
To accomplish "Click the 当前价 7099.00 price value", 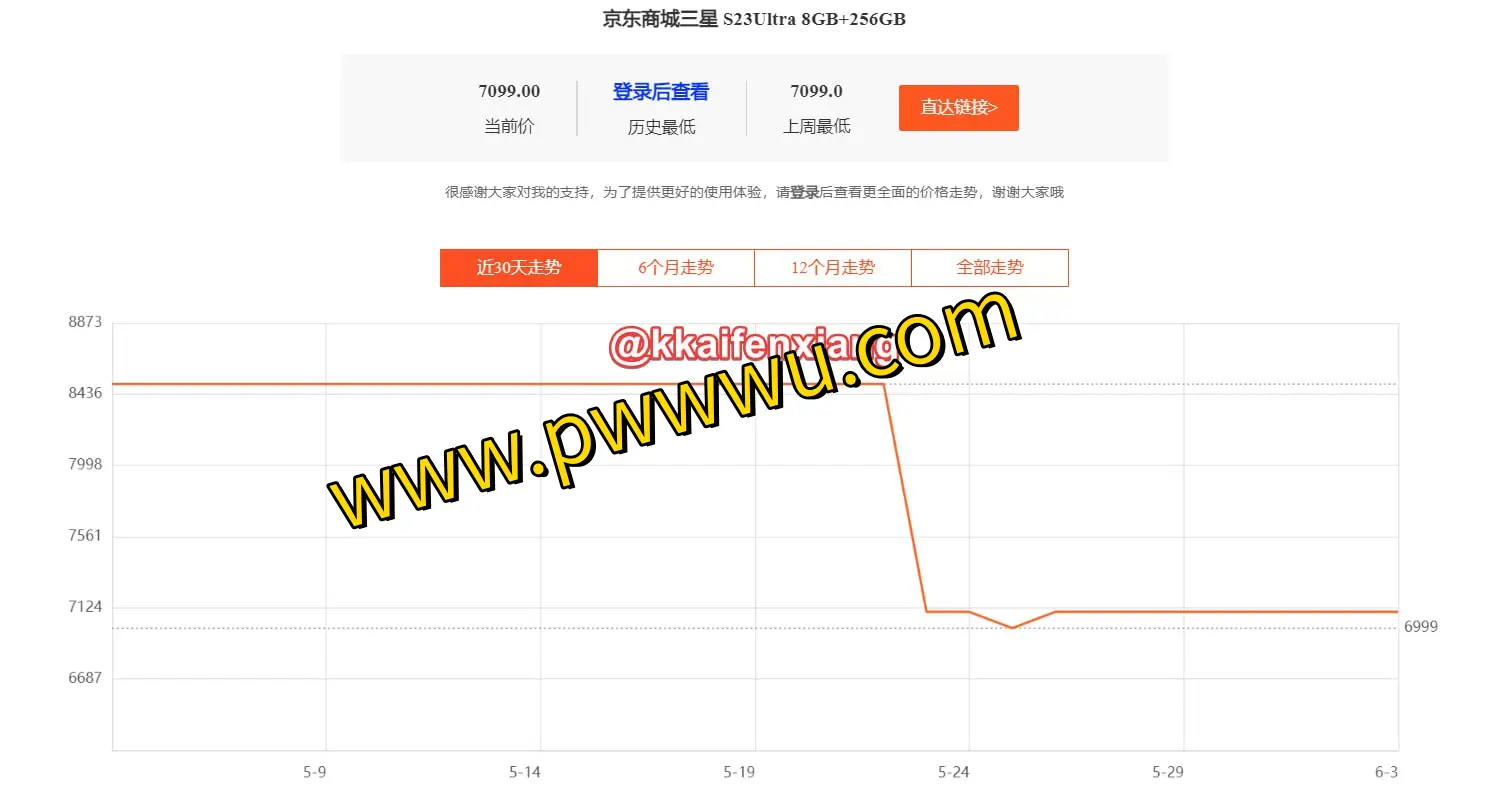I will [x=509, y=92].
